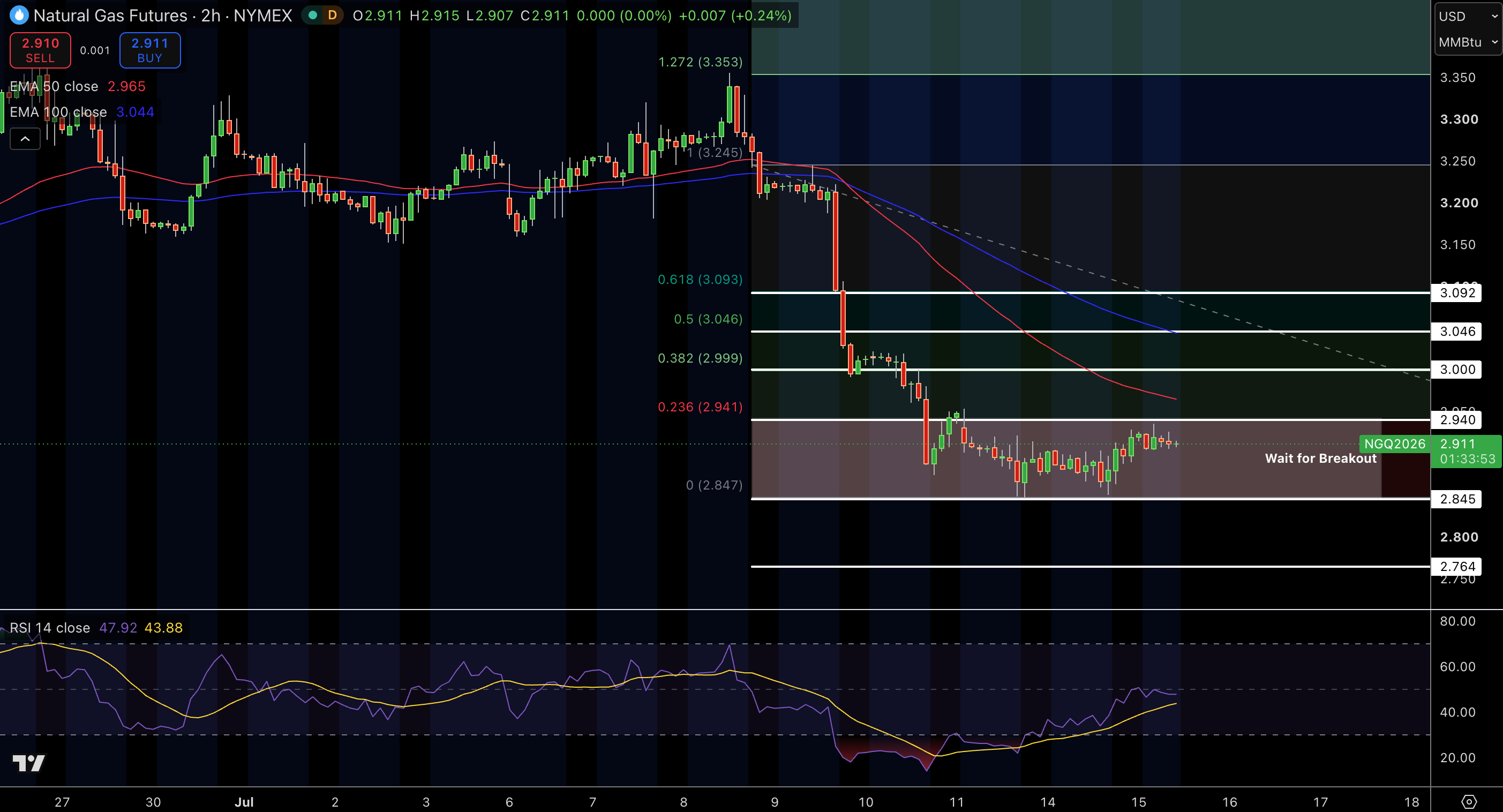Click the 2.940 price level label
The image size is (1503, 812).
[1457, 419]
